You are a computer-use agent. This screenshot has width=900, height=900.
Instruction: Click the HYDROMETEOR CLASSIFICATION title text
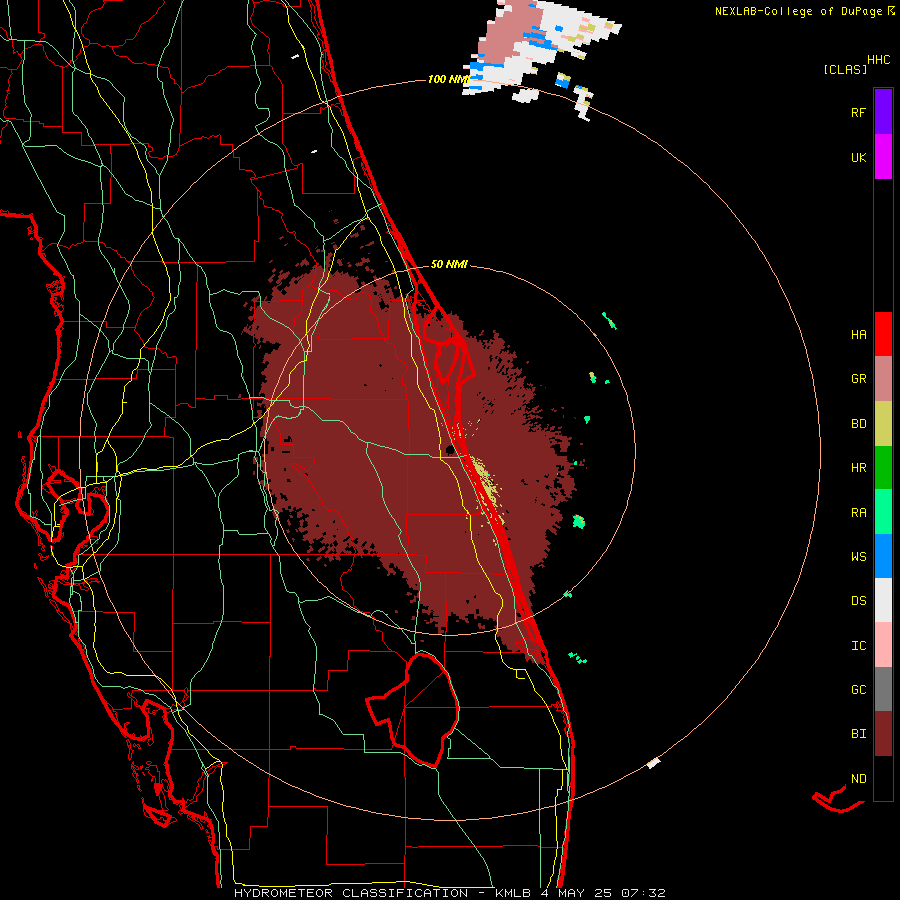351,893
